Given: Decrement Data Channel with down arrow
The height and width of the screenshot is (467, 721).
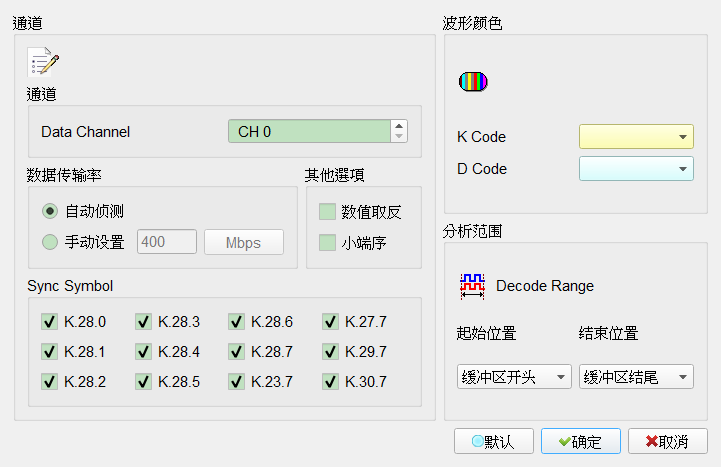Looking at the screenshot, I should tap(399, 137).
